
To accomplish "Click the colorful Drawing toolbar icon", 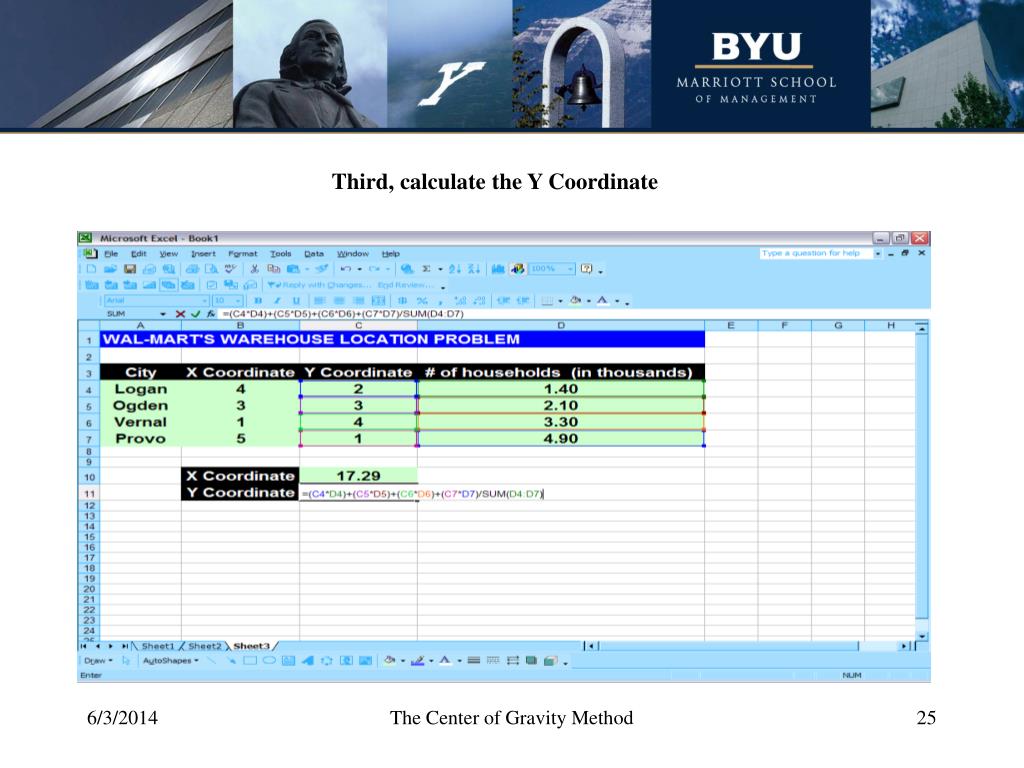I will (x=518, y=269).
